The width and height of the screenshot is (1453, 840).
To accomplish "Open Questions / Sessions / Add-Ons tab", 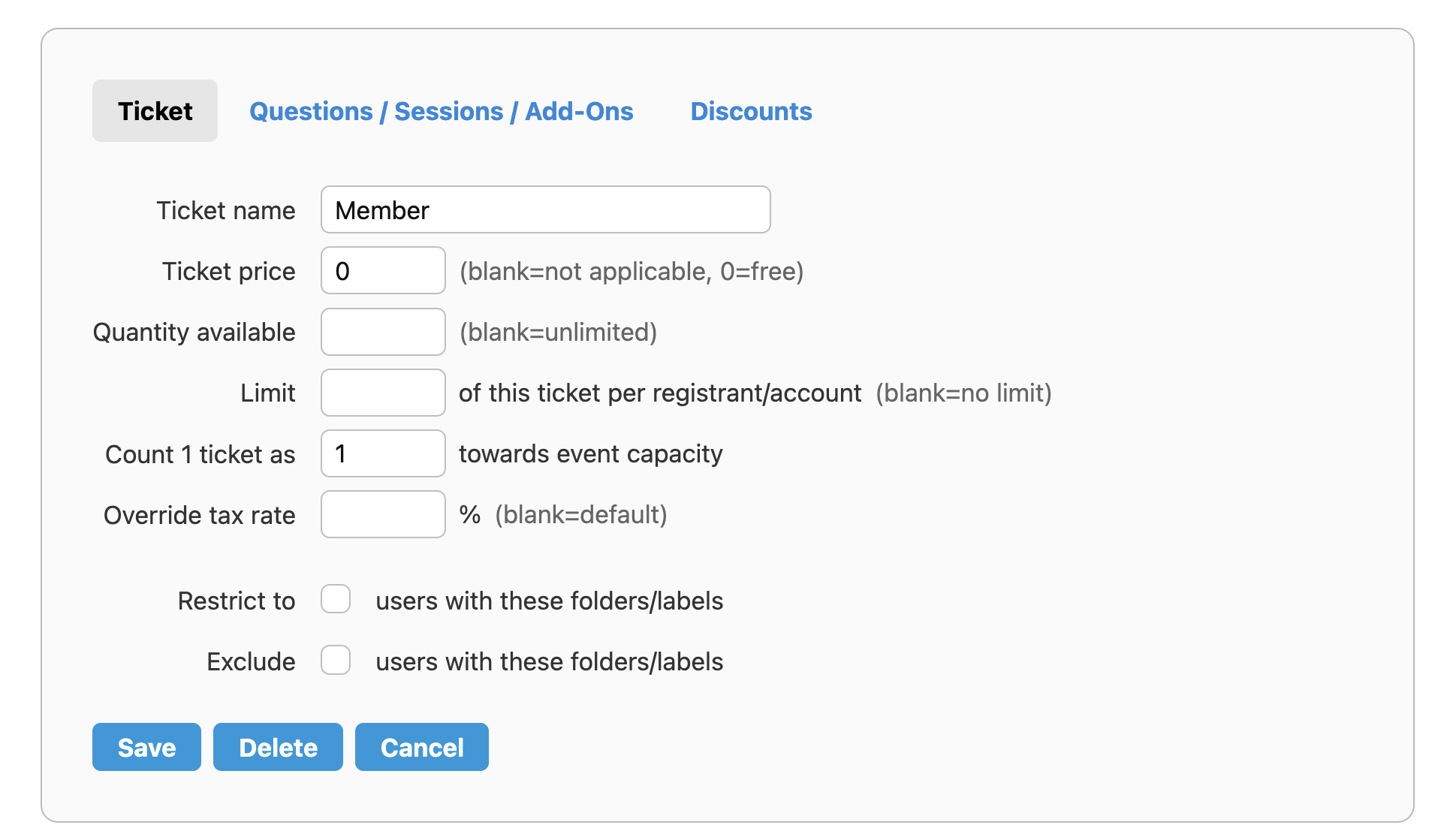I will (441, 111).
